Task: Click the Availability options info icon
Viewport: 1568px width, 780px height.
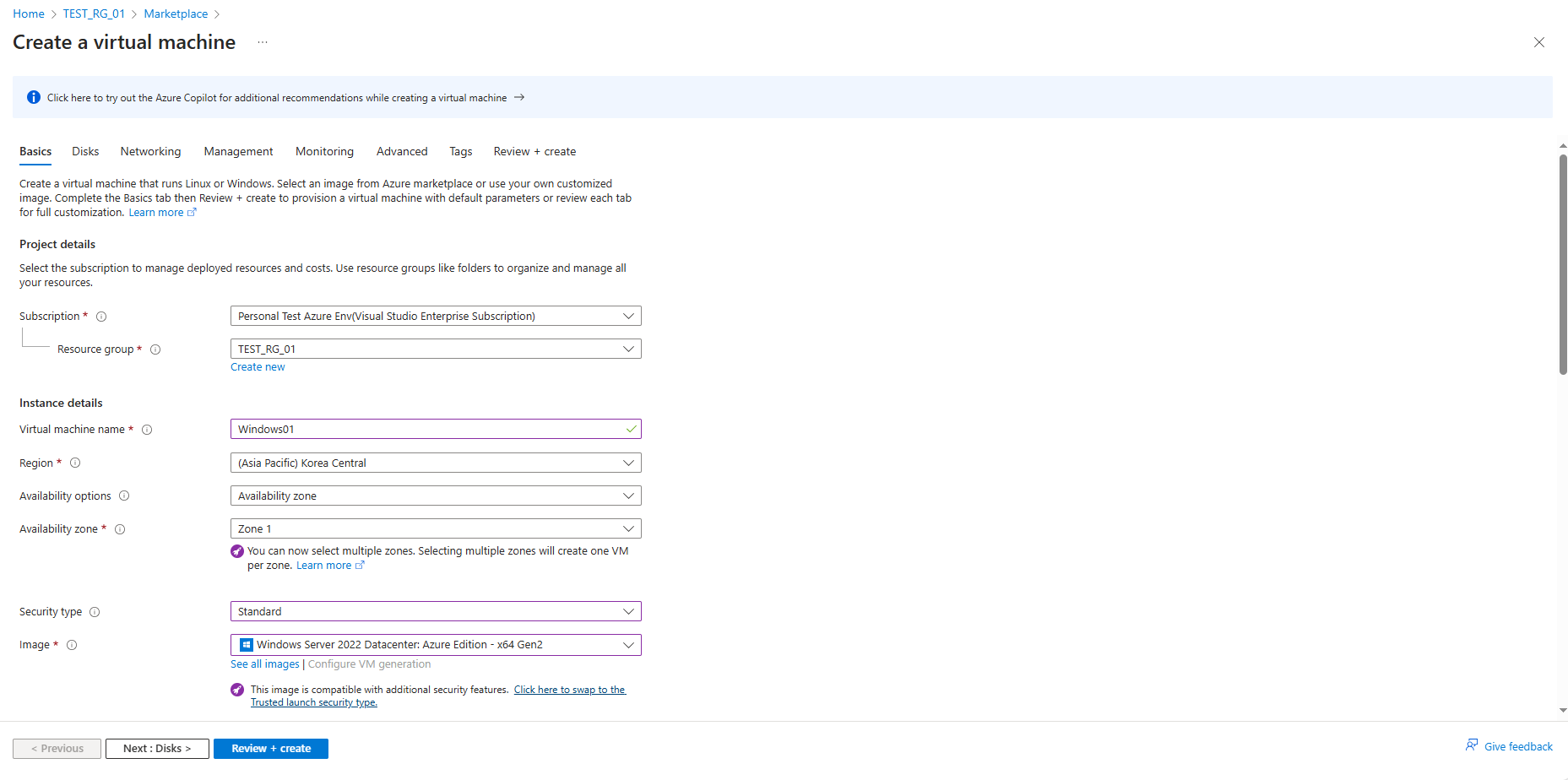Action: (x=124, y=496)
